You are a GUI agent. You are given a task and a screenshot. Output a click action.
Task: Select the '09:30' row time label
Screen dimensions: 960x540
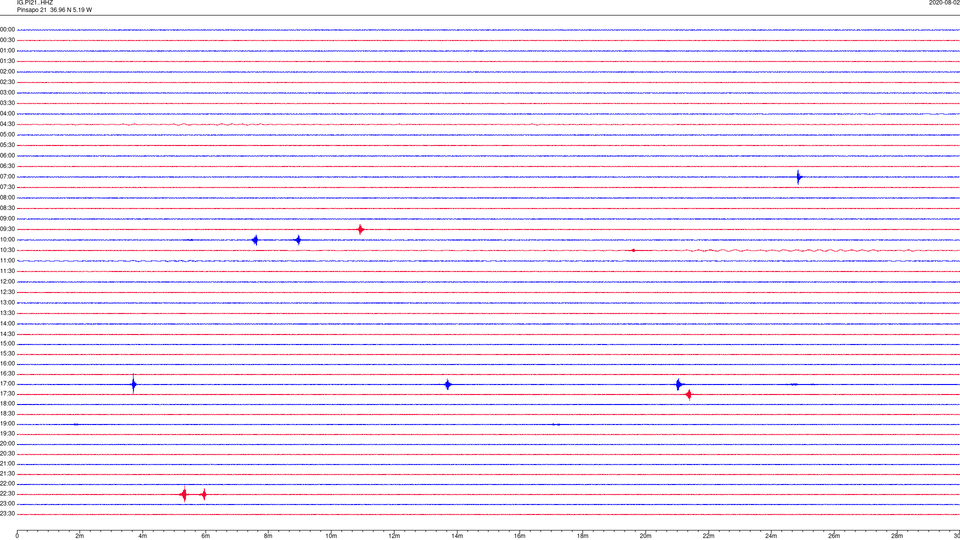[x=7, y=230]
